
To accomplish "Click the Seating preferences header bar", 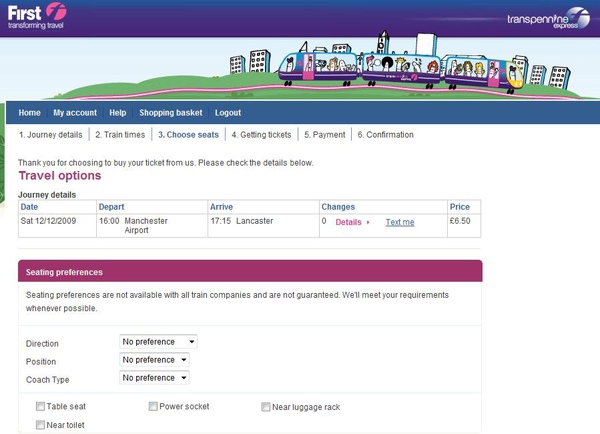I will [250, 271].
